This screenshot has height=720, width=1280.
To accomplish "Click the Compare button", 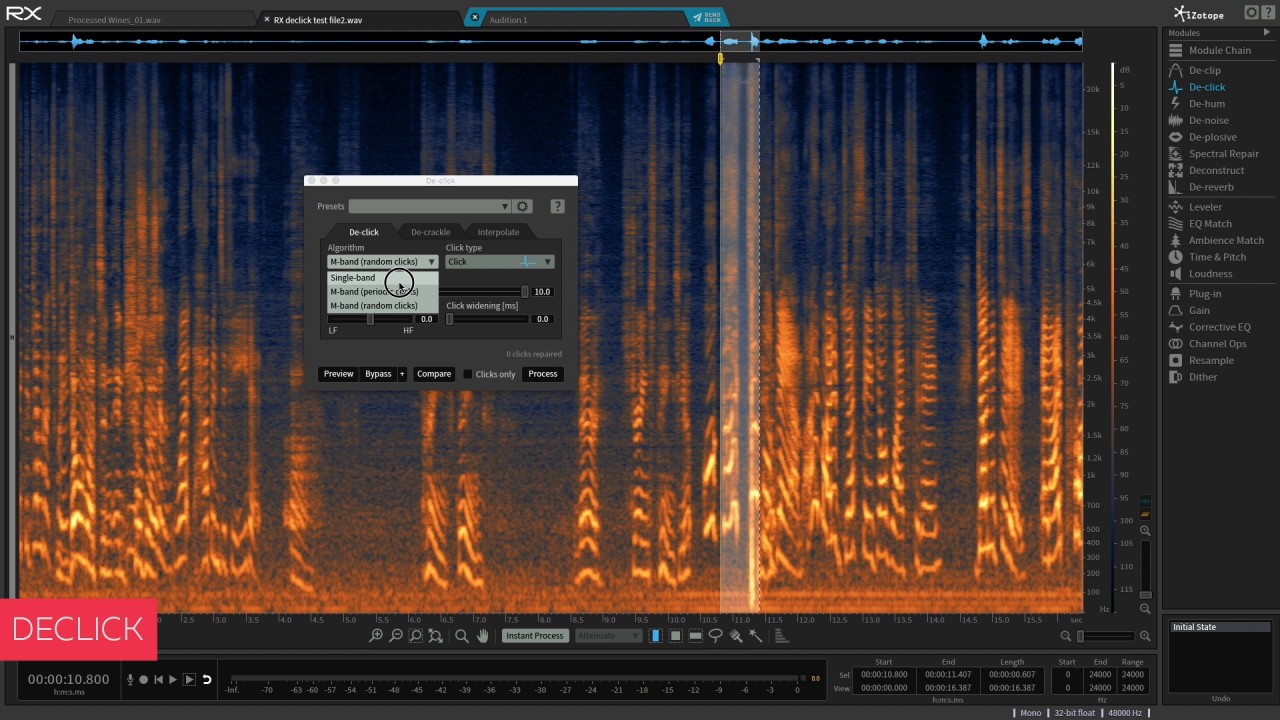I will [x=434, y=374].
